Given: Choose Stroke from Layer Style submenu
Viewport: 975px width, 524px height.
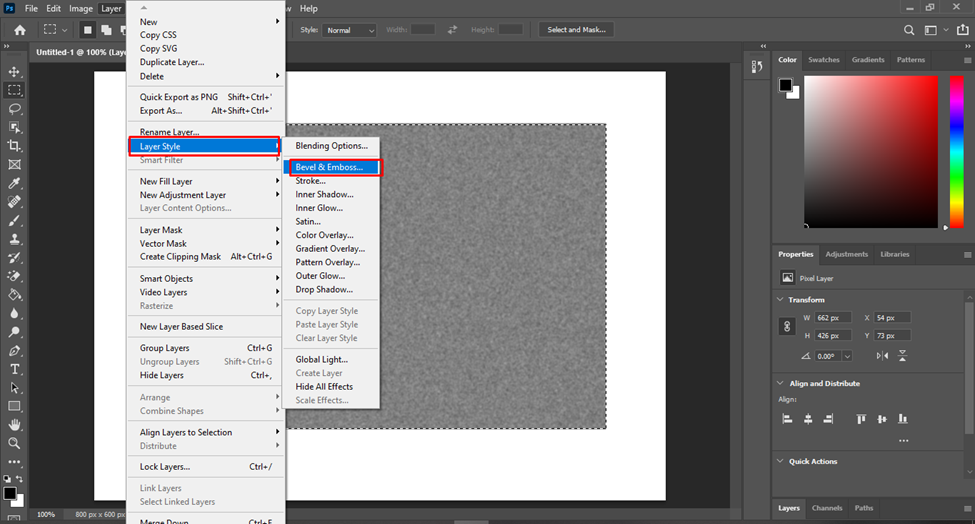Looking at the screenshot, I should point(331,181).
